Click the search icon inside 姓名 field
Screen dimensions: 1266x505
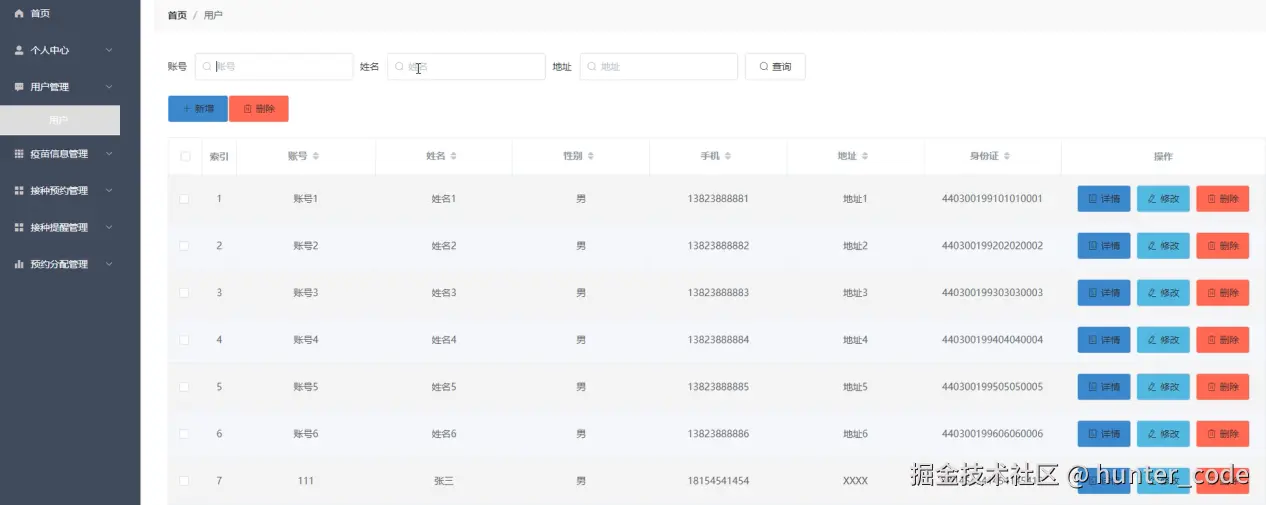399,67
